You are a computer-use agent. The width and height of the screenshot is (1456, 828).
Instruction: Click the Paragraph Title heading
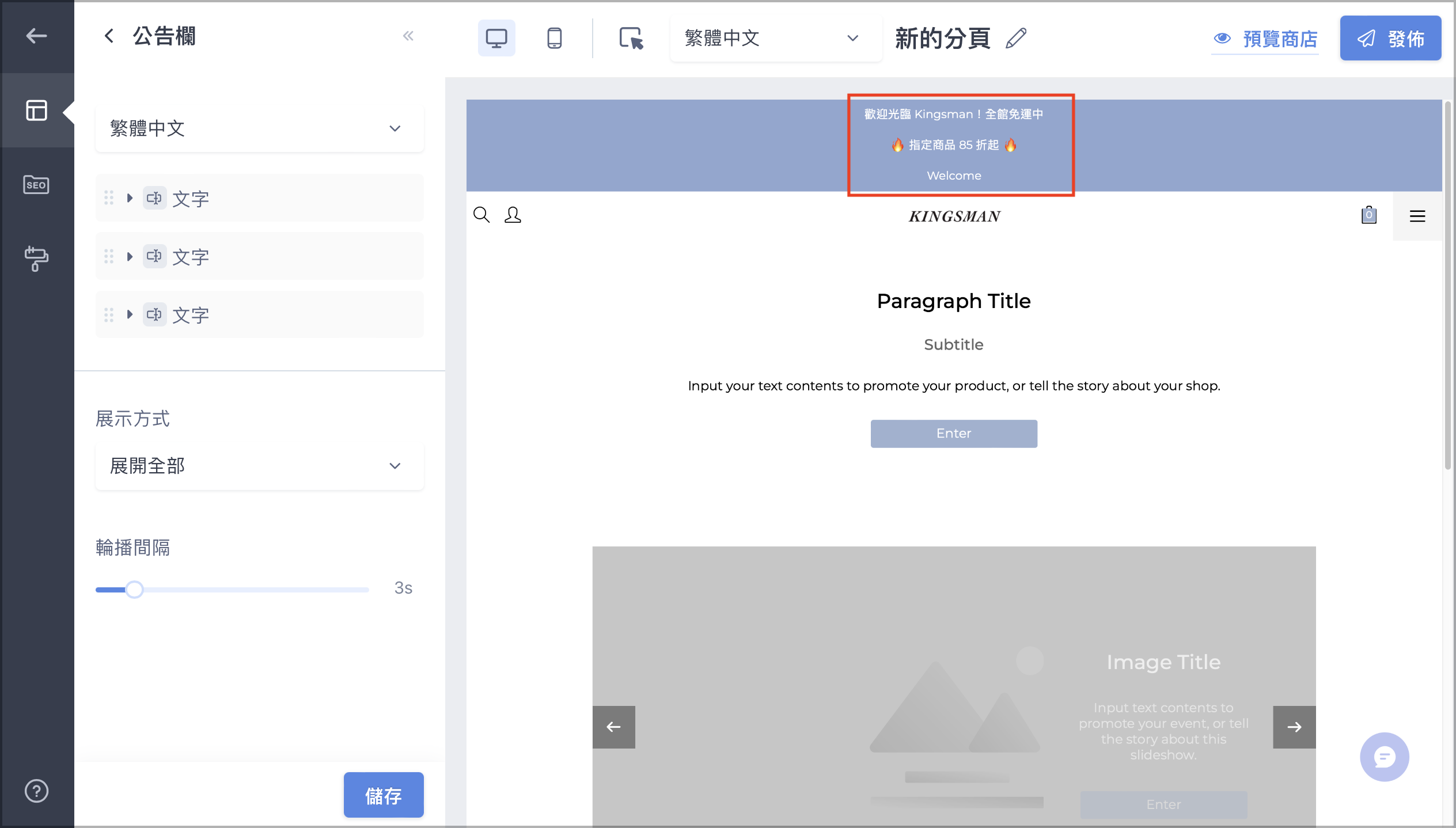[x=954, y=301]
